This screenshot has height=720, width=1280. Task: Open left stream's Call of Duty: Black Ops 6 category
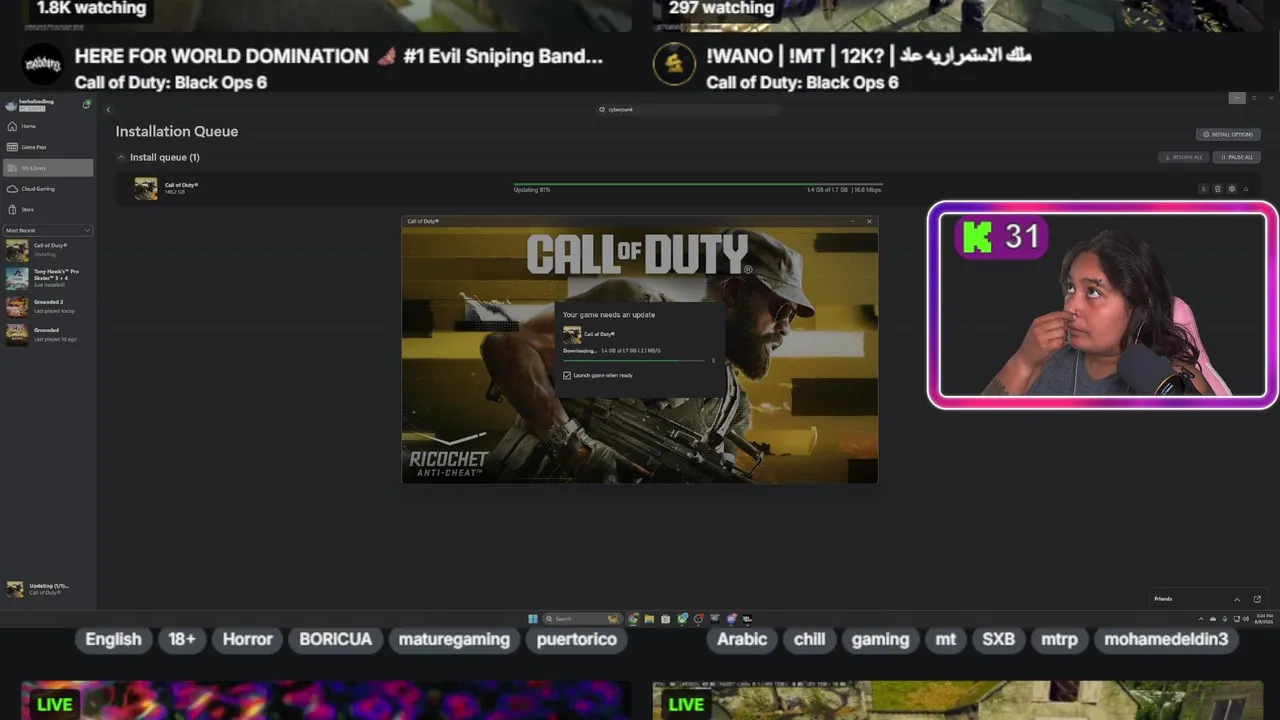point(171,82)
